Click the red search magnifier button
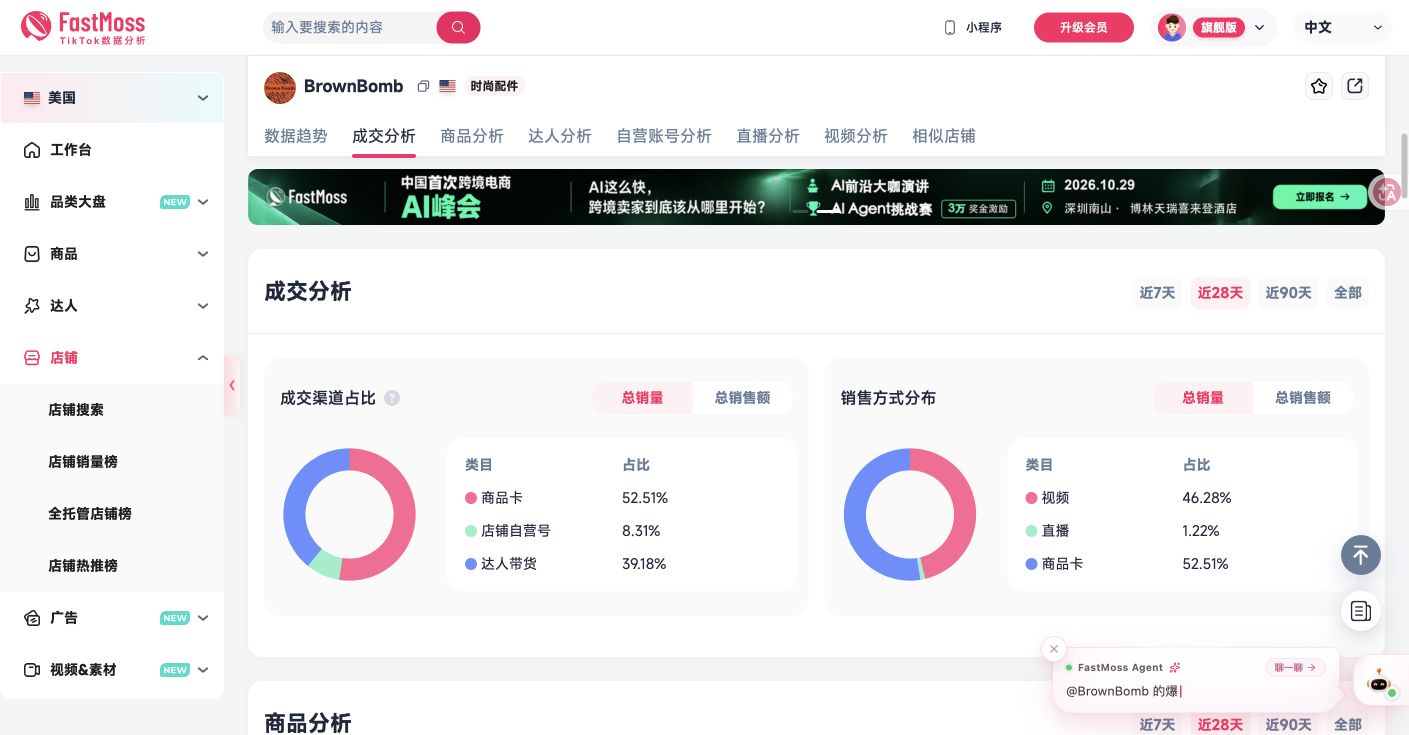This screenshot has width=1409, height=735. point(458,27)
